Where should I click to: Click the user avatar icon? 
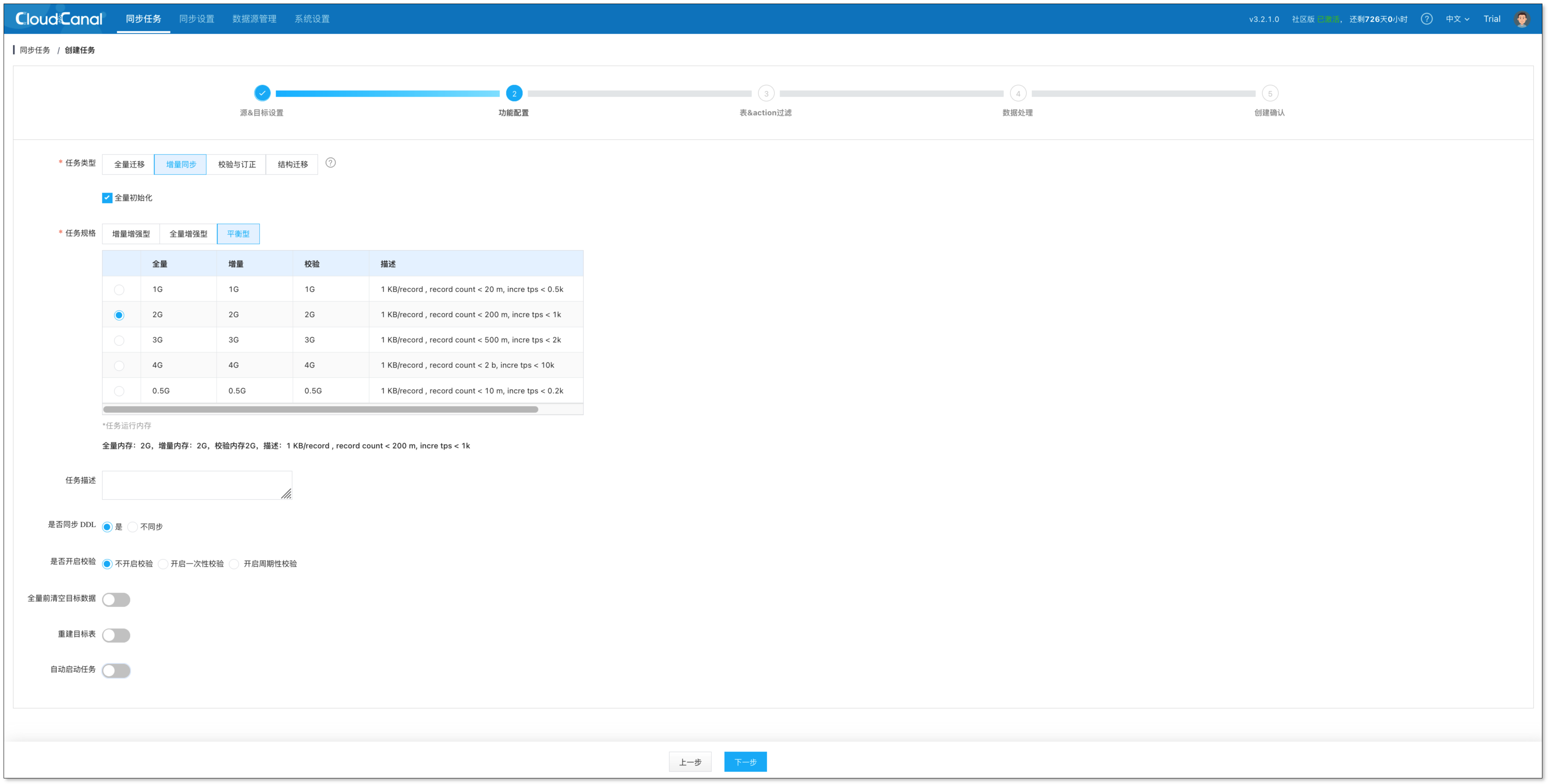pyautogui.click(x=1522, y=18)
